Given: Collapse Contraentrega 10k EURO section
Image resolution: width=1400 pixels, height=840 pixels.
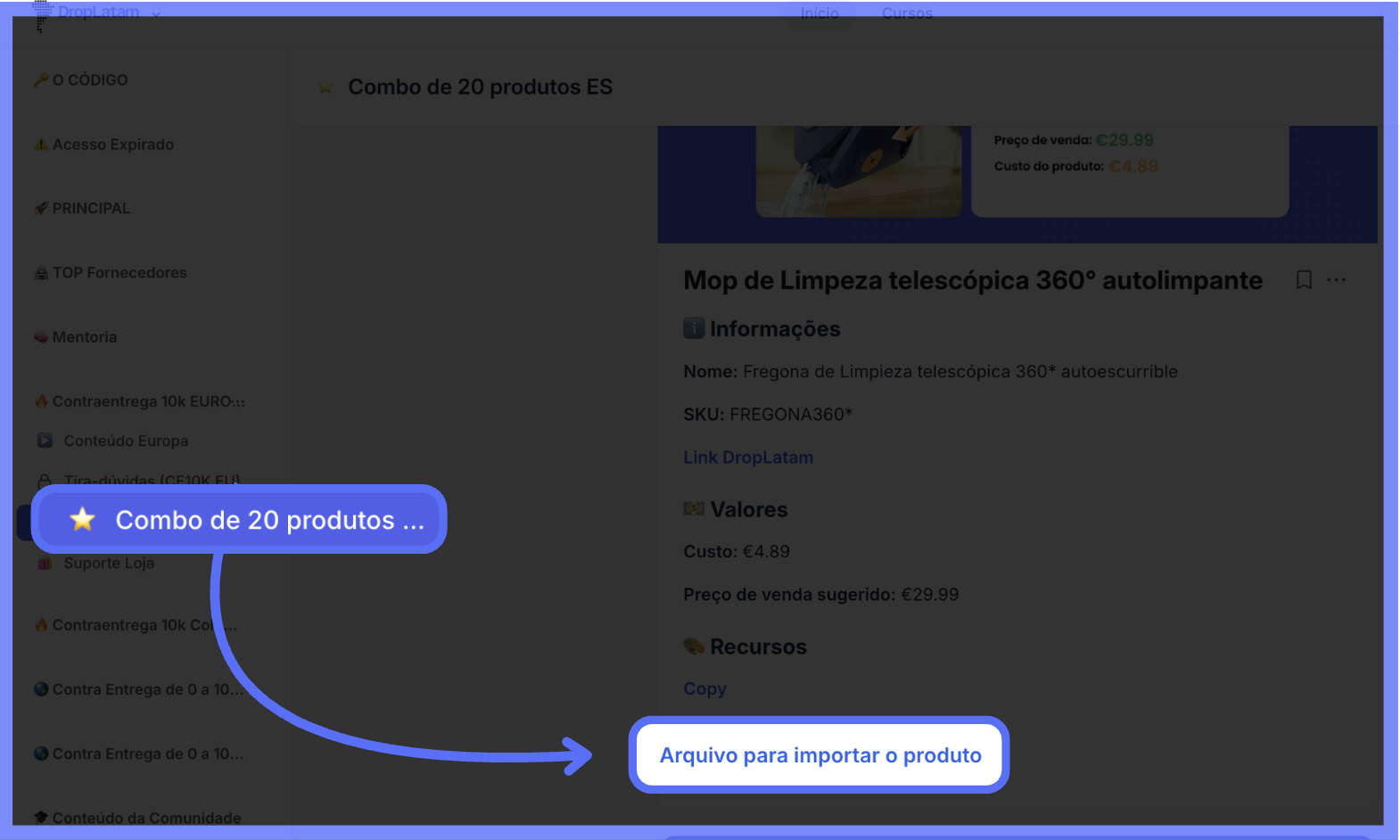Looking at the screenshot, I should (140, 401).
